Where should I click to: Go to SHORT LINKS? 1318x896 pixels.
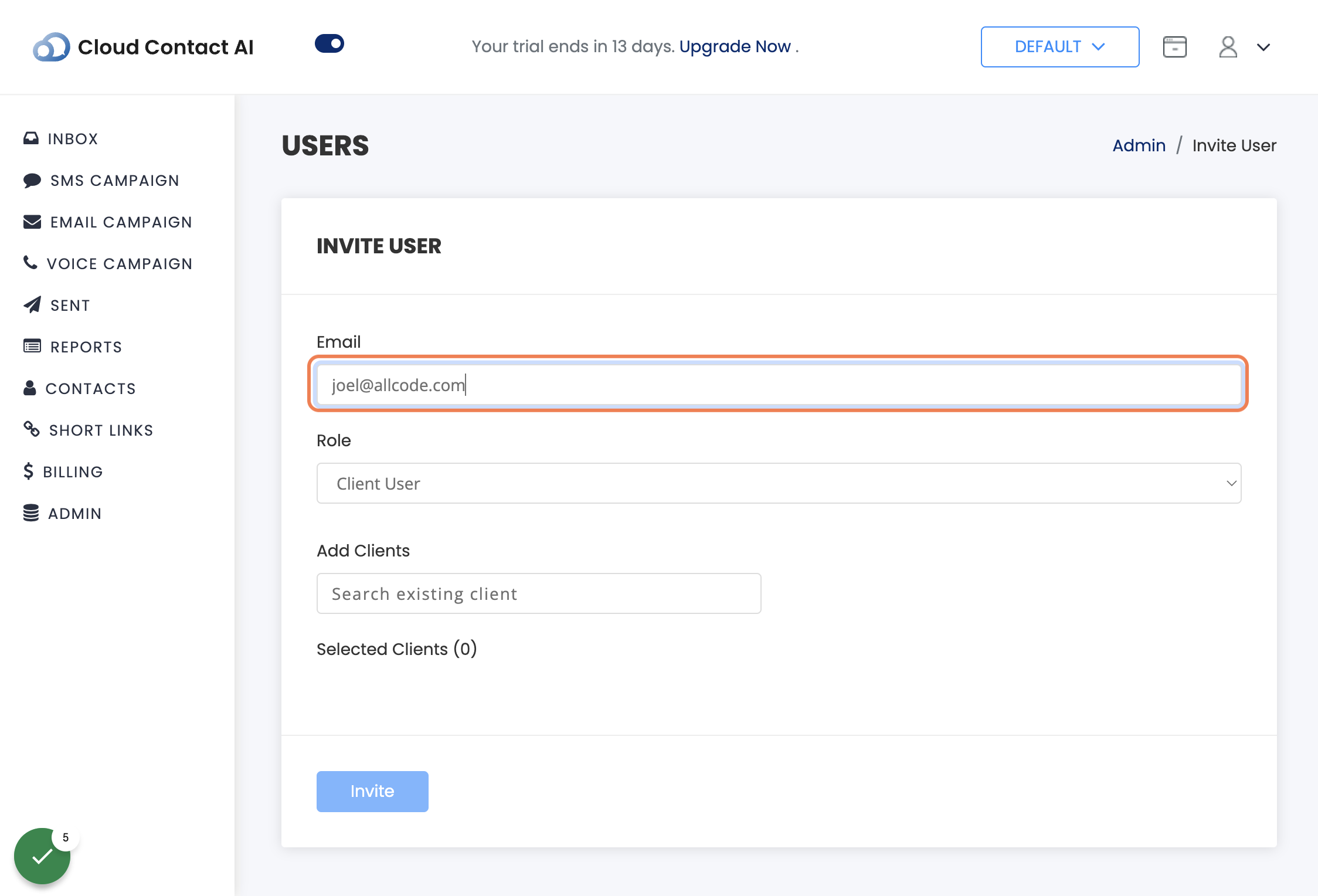(101, 430)
